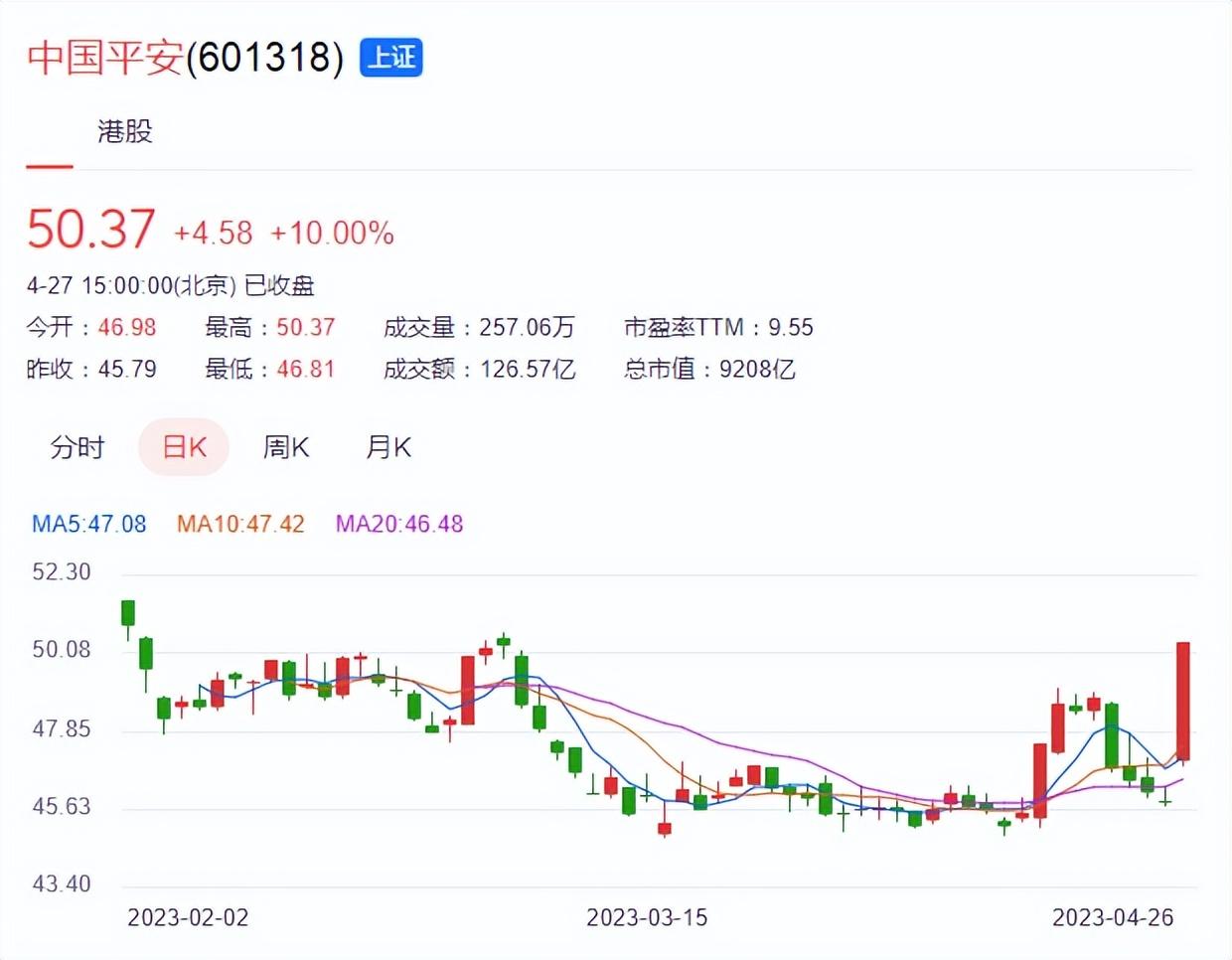Viewport: 1232px width, 960px height.
Task: Click the y-axis label 45.63
Action: pos(62,807)
